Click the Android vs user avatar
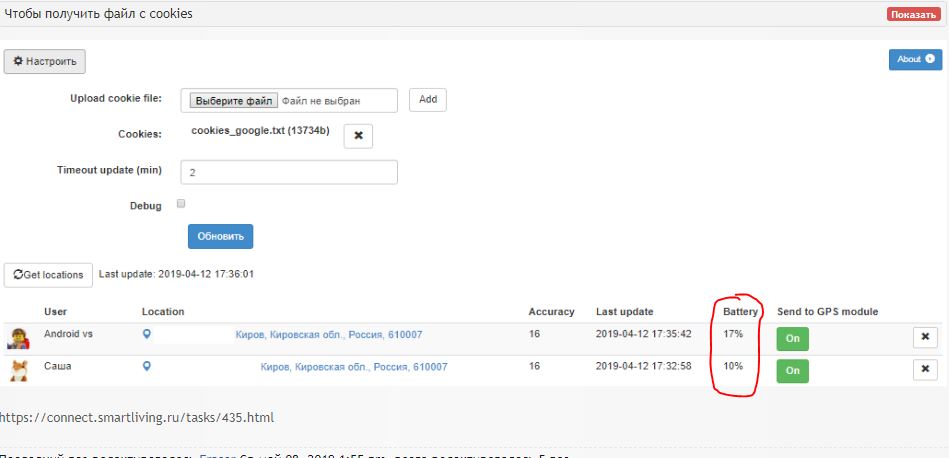 coord(18,338)
